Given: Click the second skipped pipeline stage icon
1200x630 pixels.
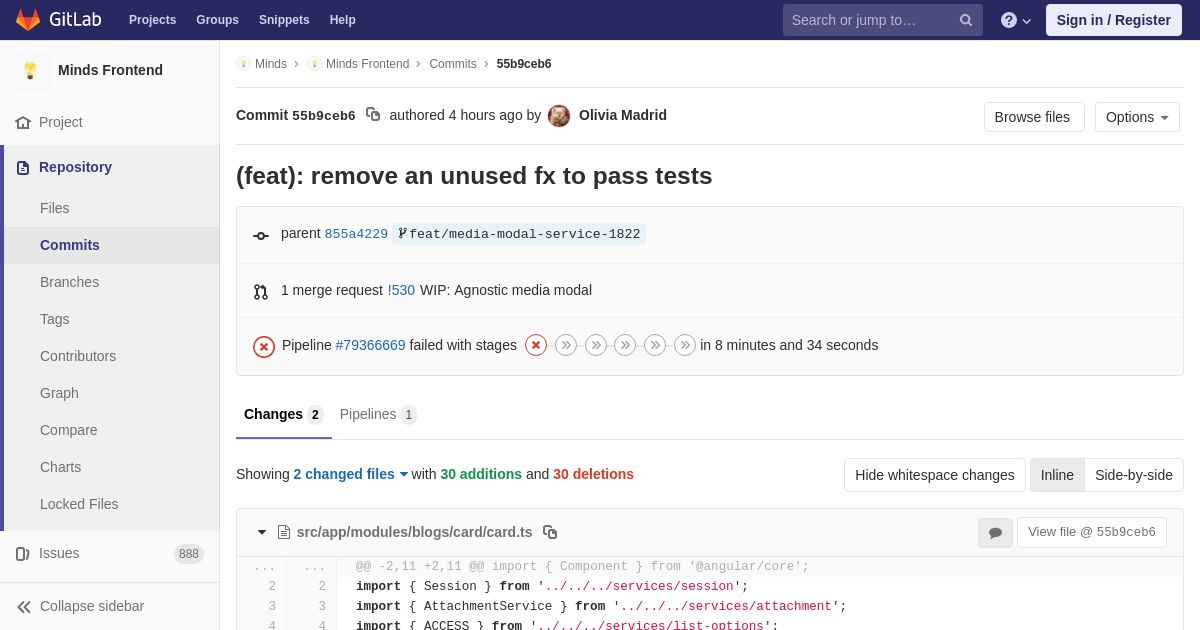Looking at the screenshot, I should click(x=596, y=345).
